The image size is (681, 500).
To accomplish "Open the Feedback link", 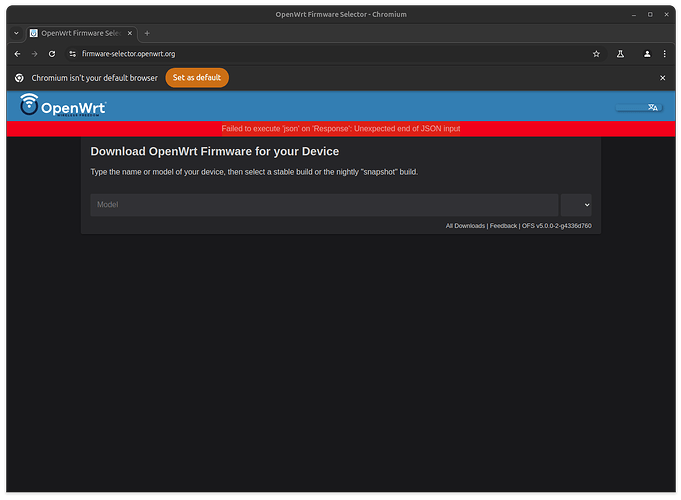I will click(503, 226).
